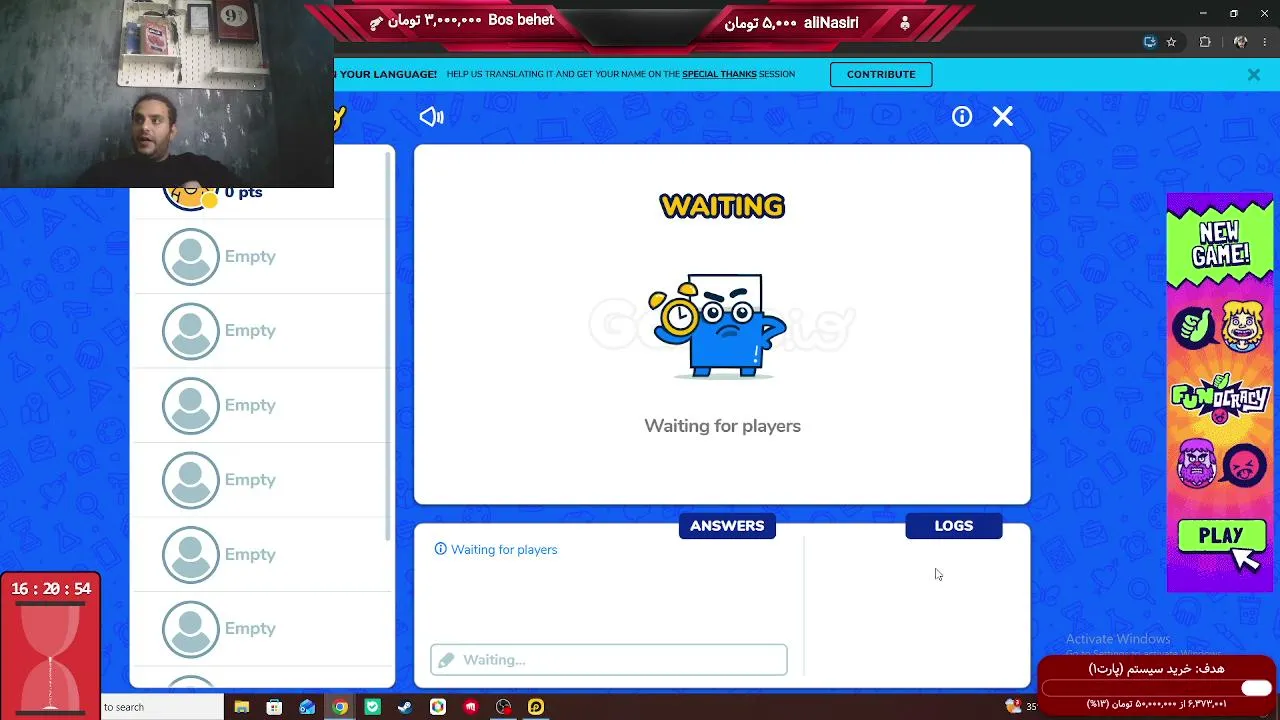Open the browser Extensions puzzle icon
Image resolution: width=1280 pixels, height=720 pixels.
coord(1205,42)
